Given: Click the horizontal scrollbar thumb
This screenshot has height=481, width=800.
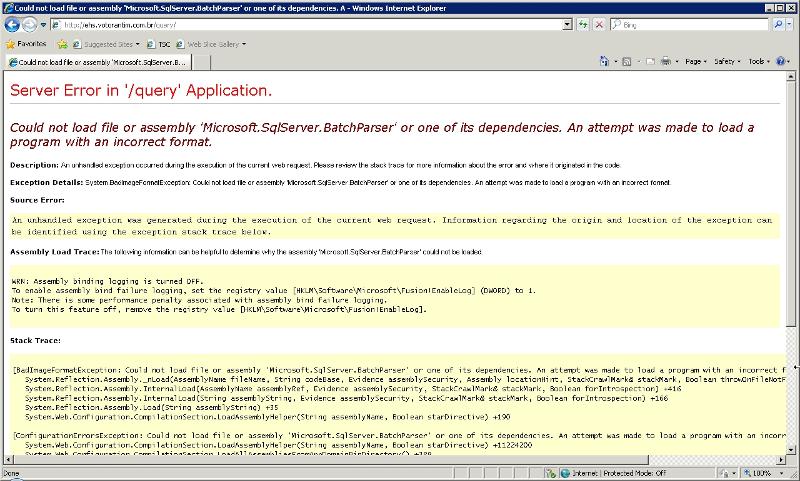Looking at the screenshot, I should pyautogui.click(x=330, y=460).
